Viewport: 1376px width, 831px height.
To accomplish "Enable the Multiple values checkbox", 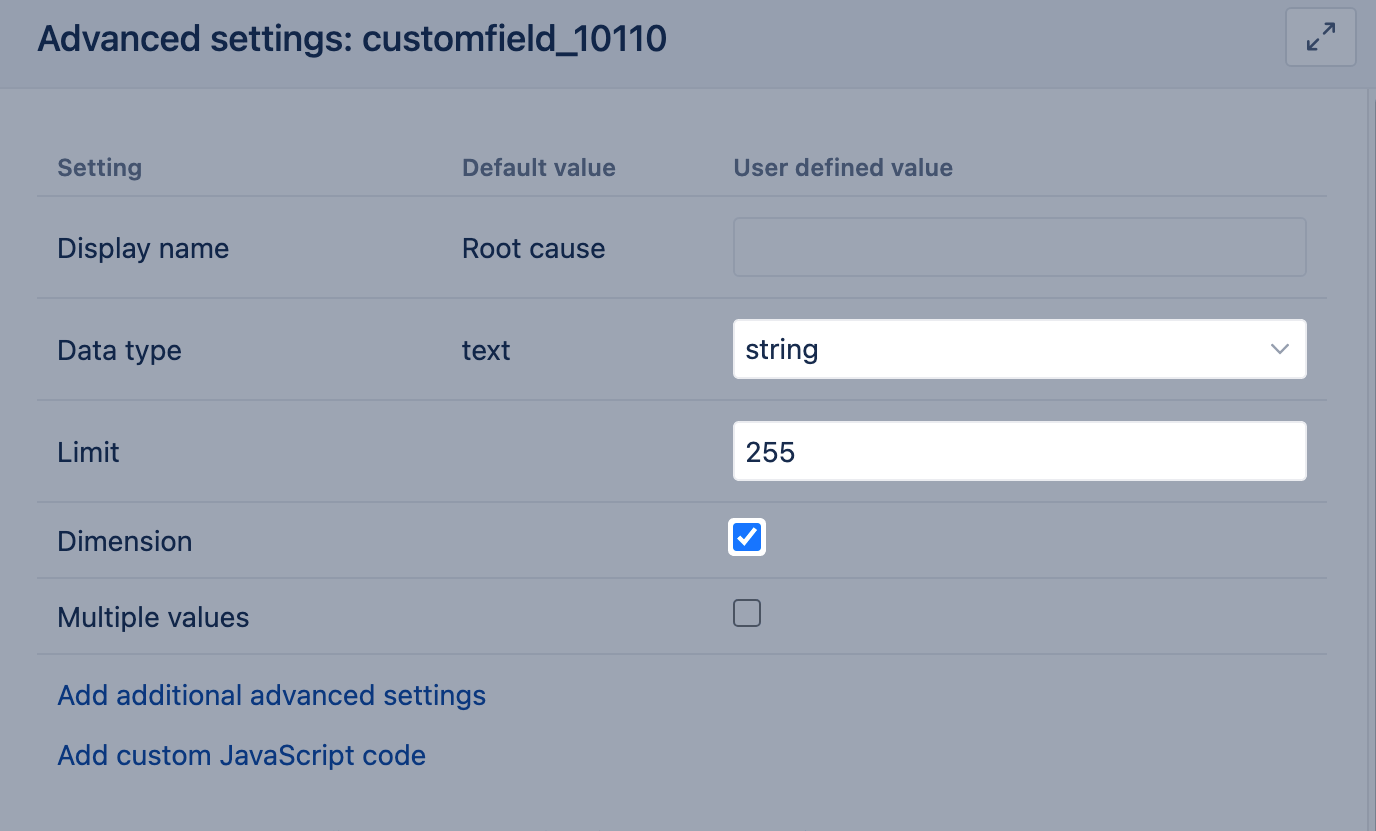I will [x=747, y=613].
